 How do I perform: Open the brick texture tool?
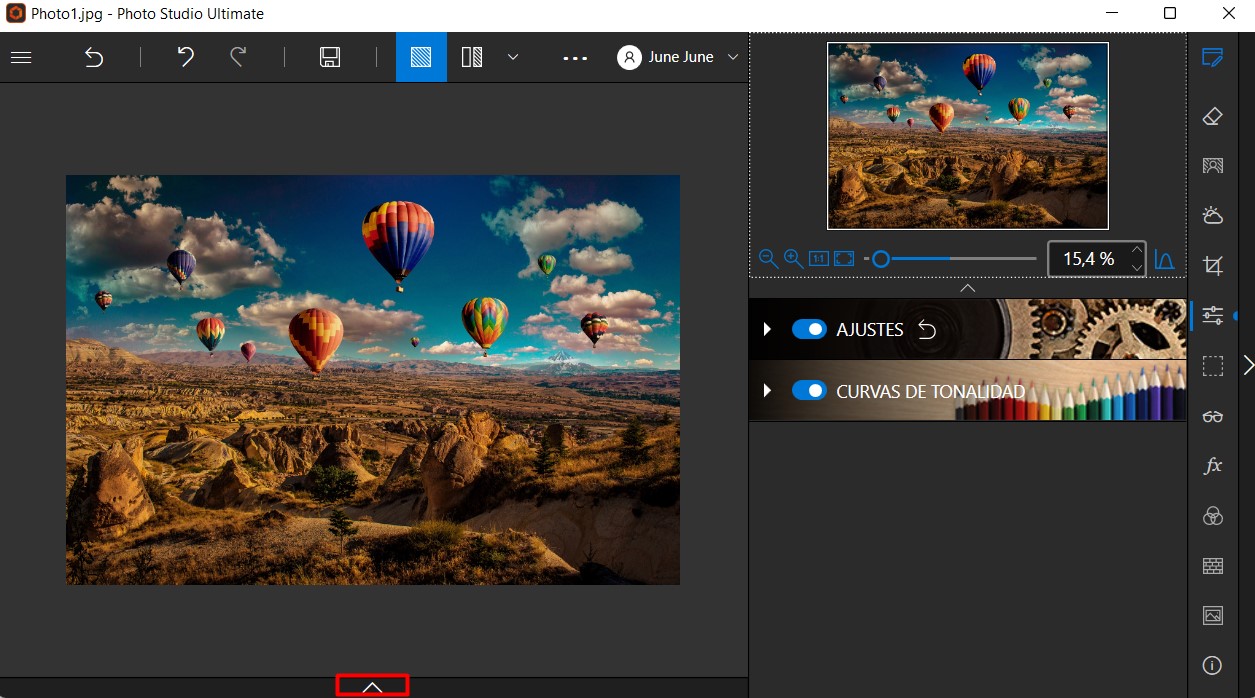[x=1213, y=566]
